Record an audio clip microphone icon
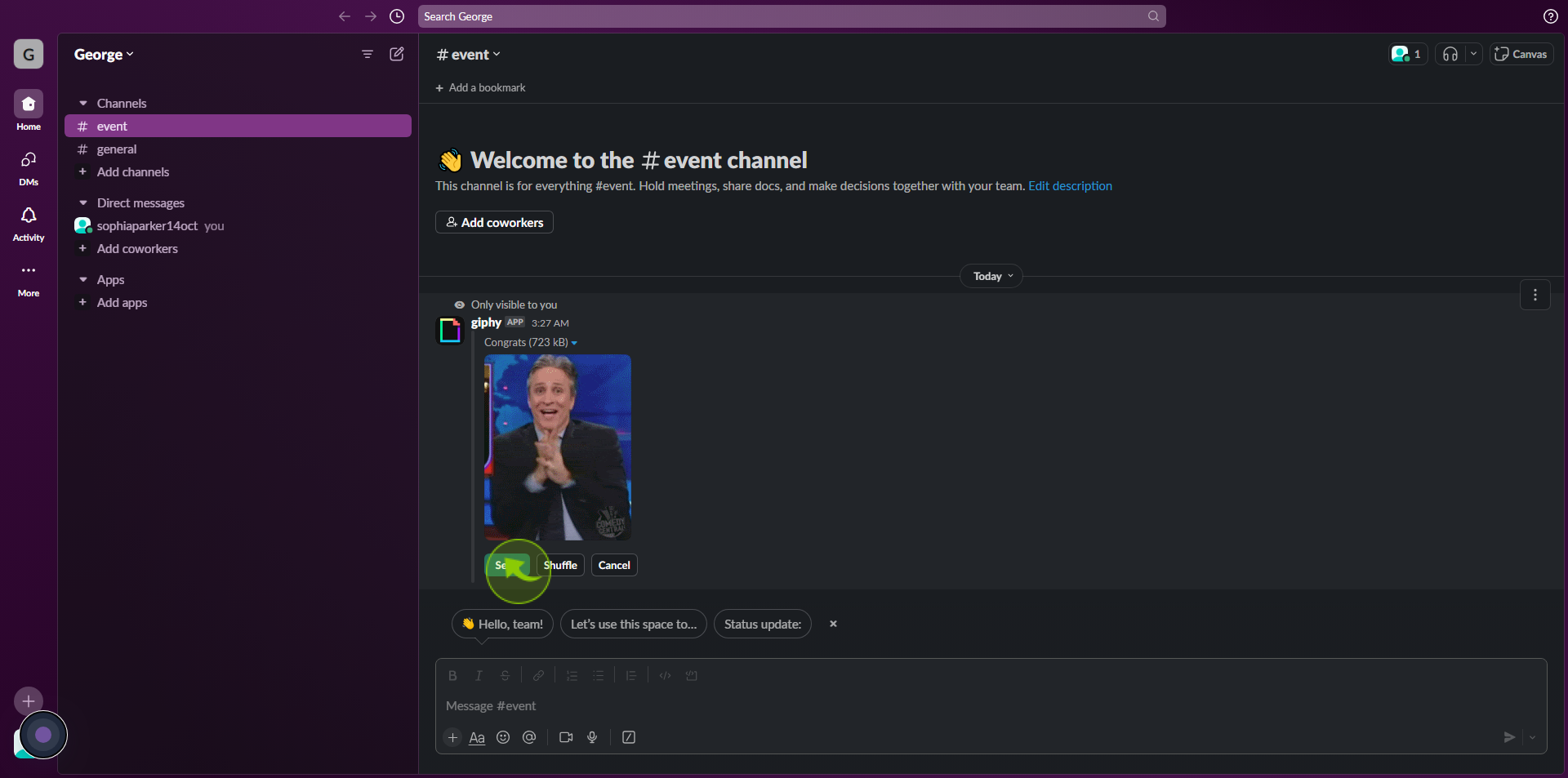 592,737
